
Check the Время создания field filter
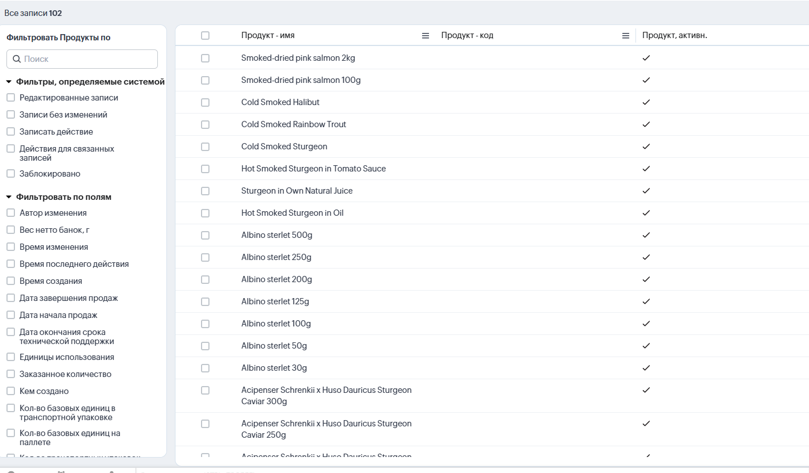pos(11,281)
